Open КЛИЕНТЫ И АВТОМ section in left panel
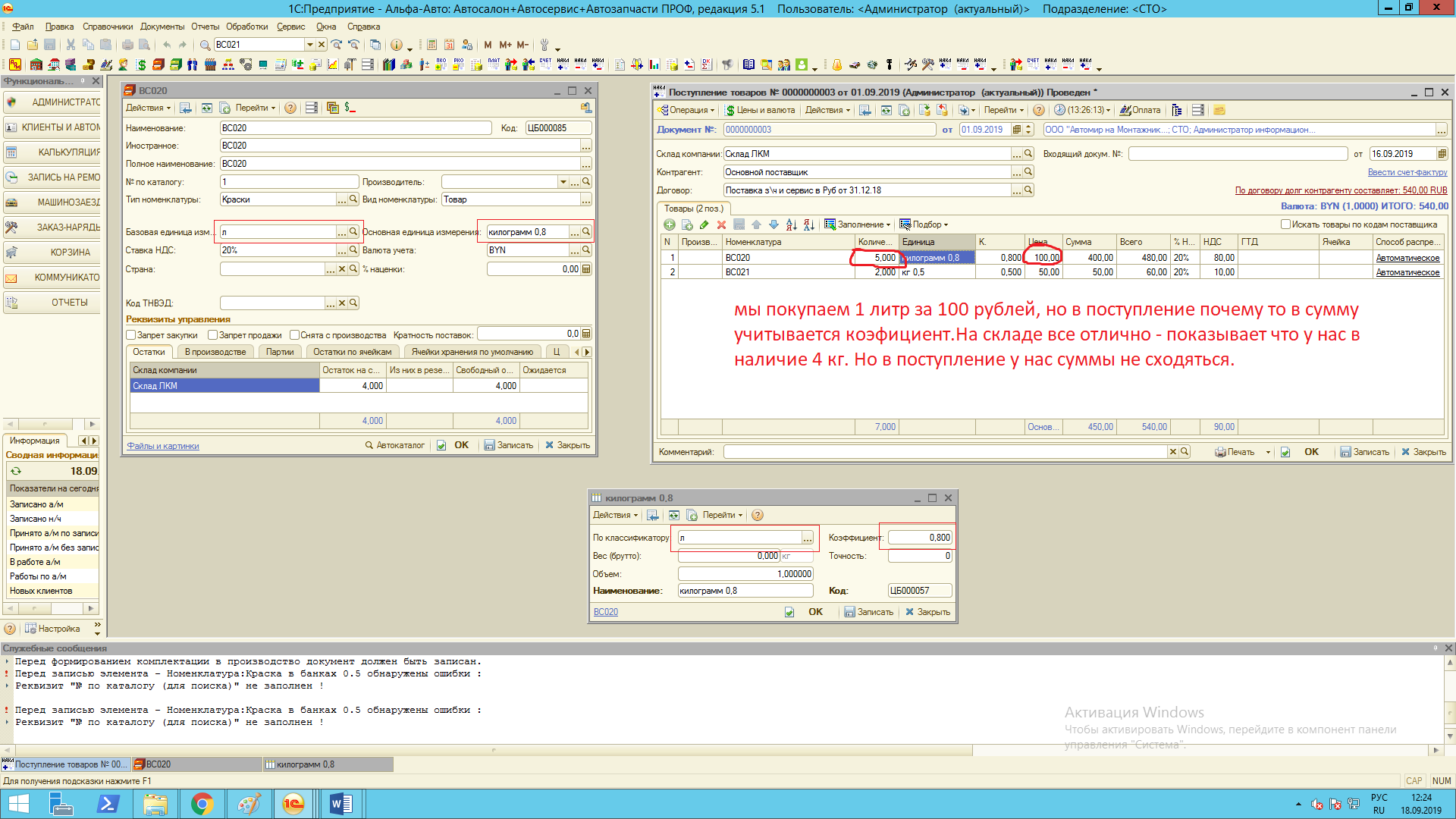1456x819 pixels. (x=52, y=127)
